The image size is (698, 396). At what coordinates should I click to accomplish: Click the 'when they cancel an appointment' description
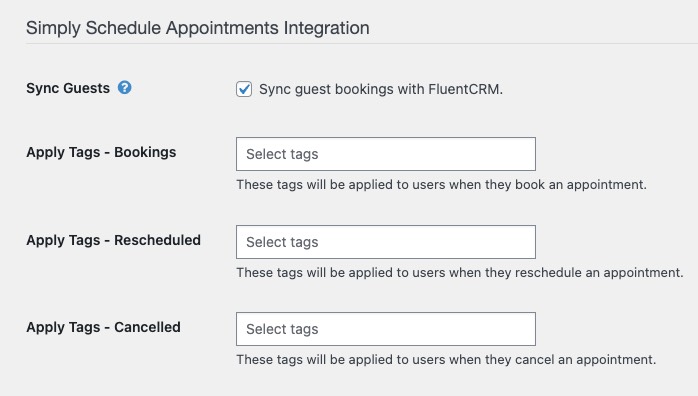pos(446,360)
